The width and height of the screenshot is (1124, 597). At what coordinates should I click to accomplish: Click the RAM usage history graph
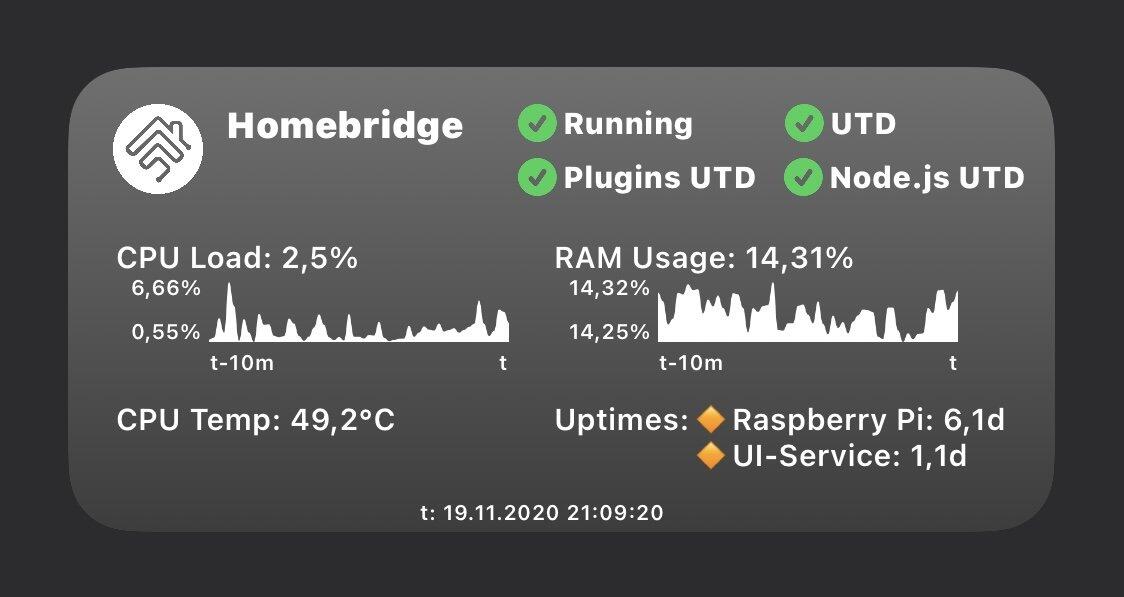point(808,312)
